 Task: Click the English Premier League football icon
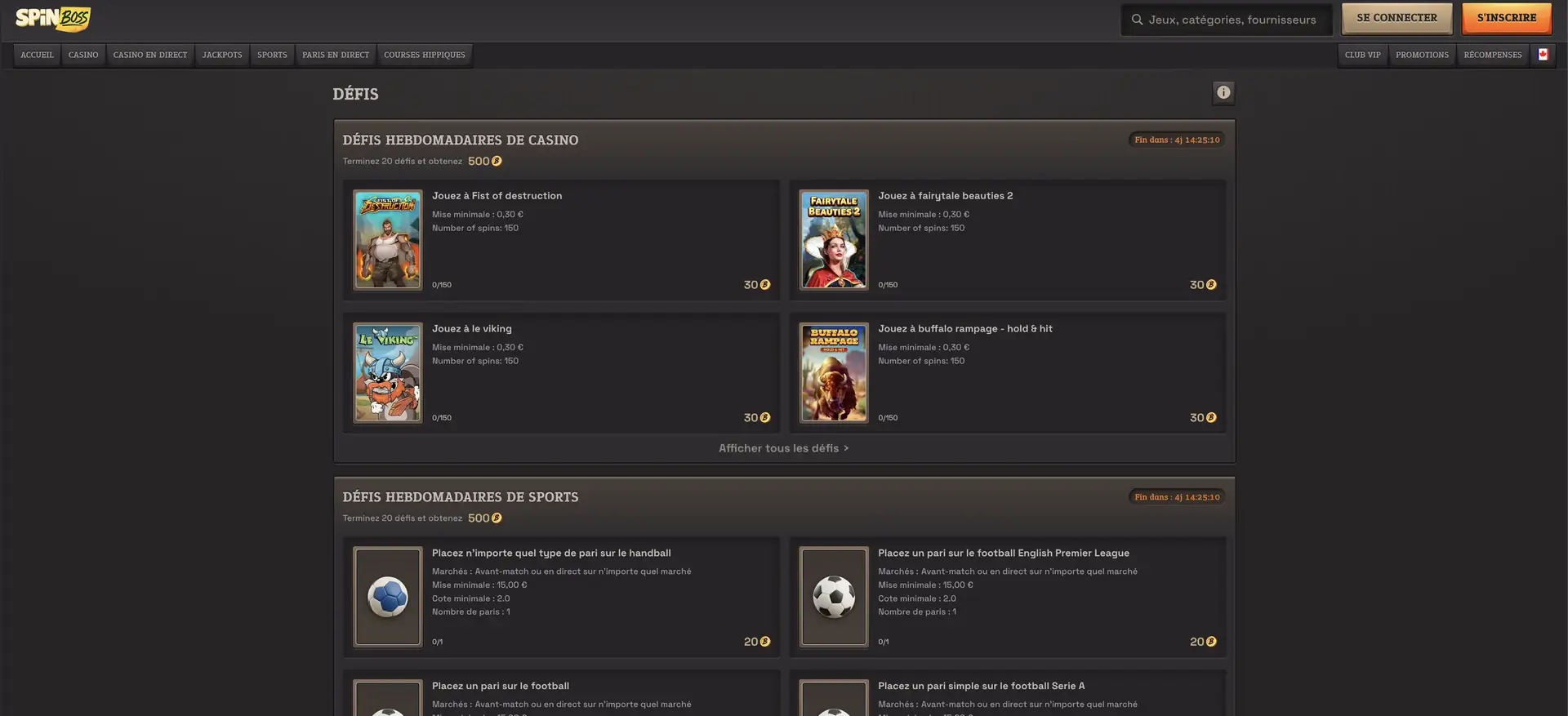click(x=834, y=597)
